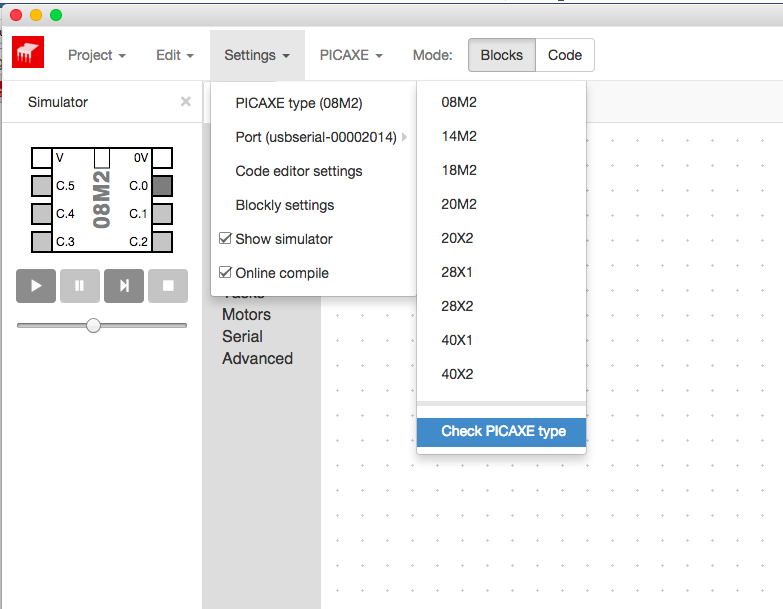Image resolution: width=783 pixels, height=609 pixels.
Task: Select 18M2 chip type
Action: (501, 170)
